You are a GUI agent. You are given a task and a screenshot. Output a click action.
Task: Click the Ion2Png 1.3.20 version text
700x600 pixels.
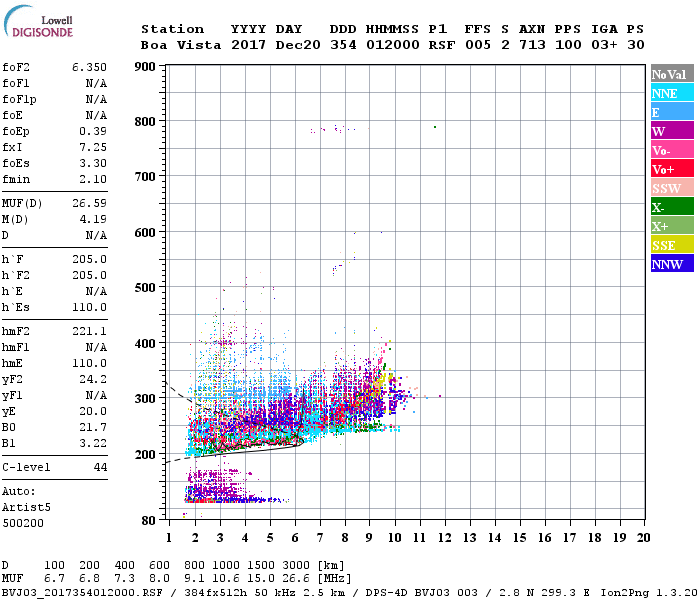pyautogui.click(x=650, y=592)
